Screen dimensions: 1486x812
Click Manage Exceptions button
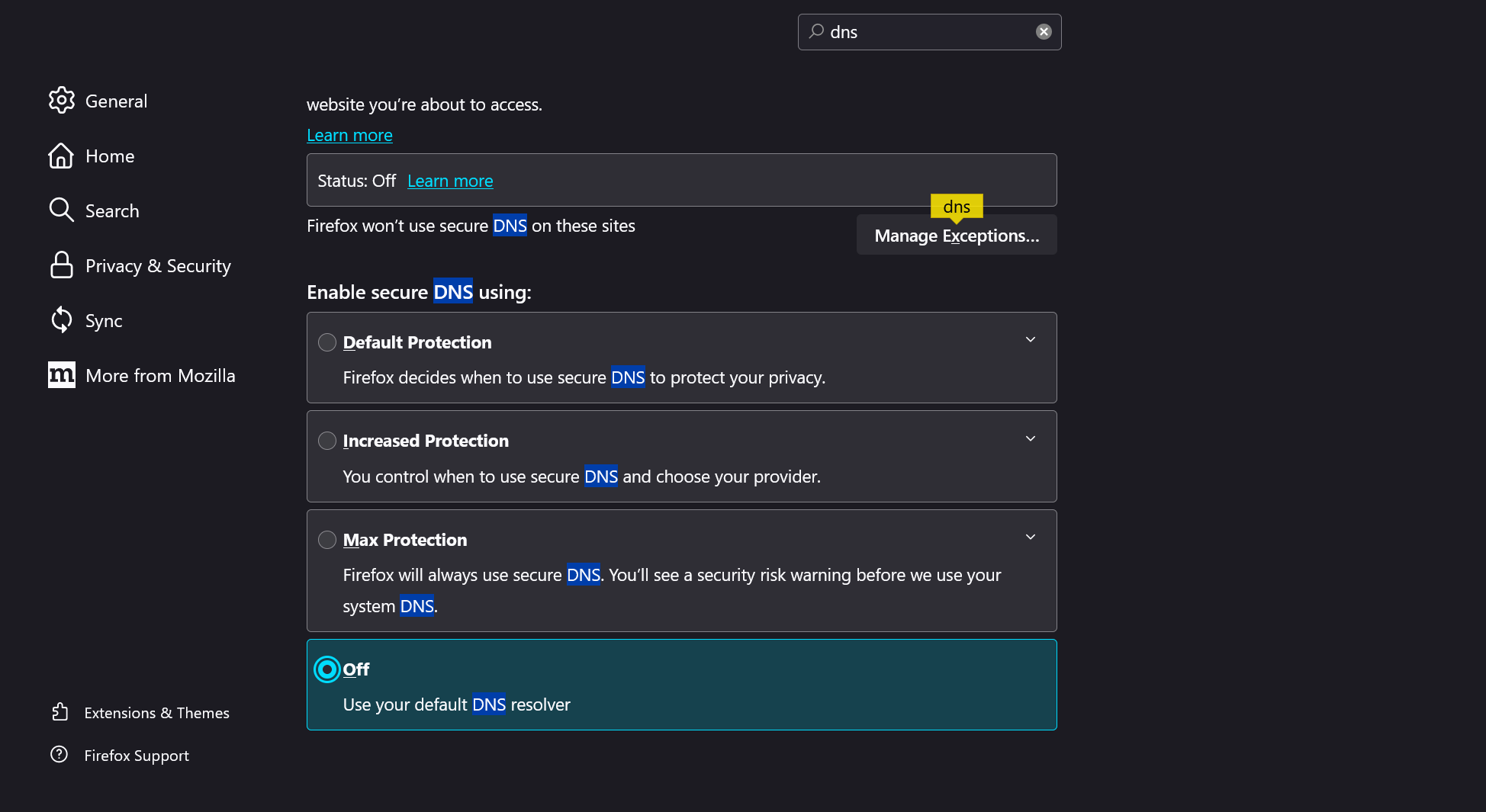[957, 236]
